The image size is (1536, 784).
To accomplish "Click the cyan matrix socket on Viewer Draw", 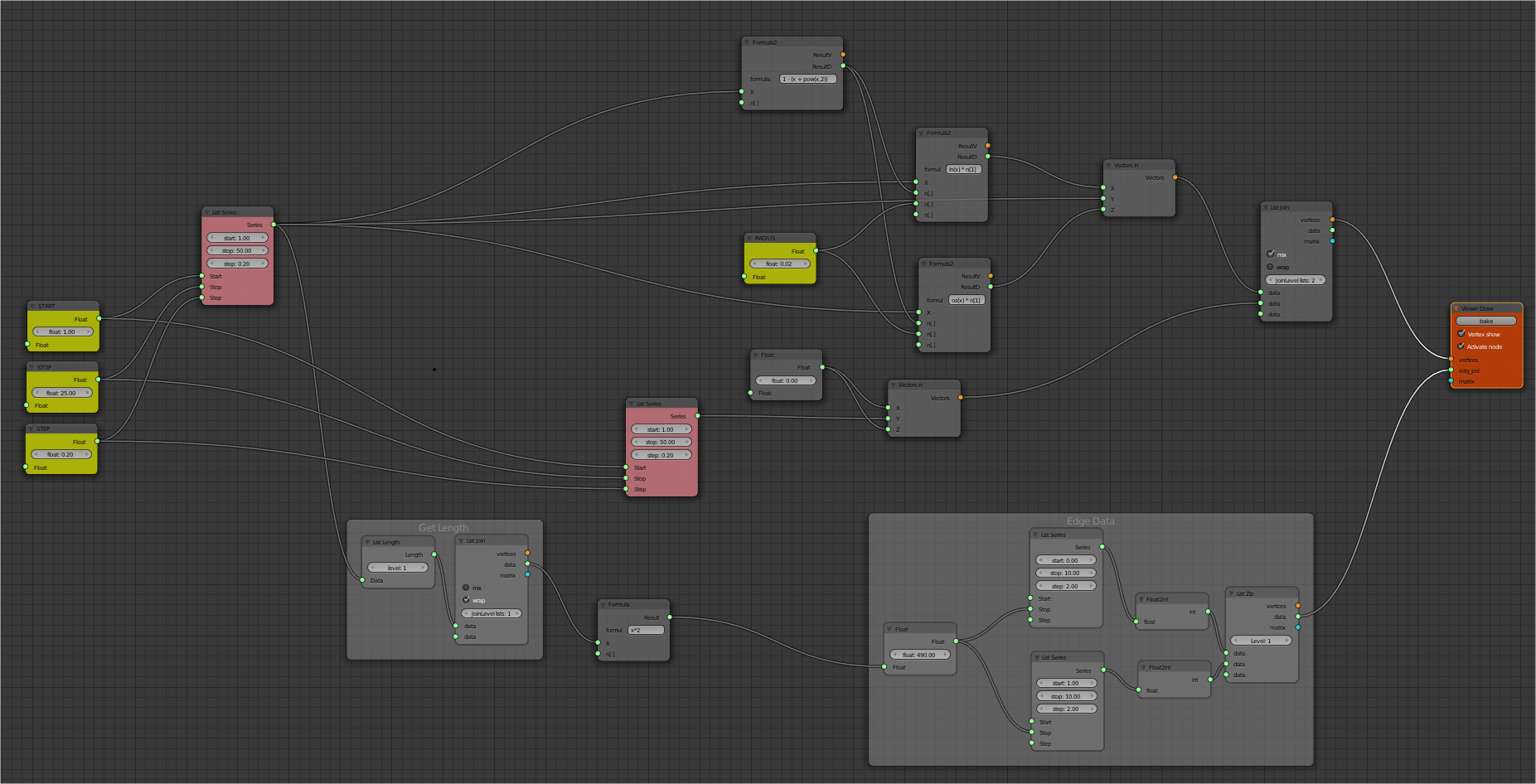I will point(1451,381).
